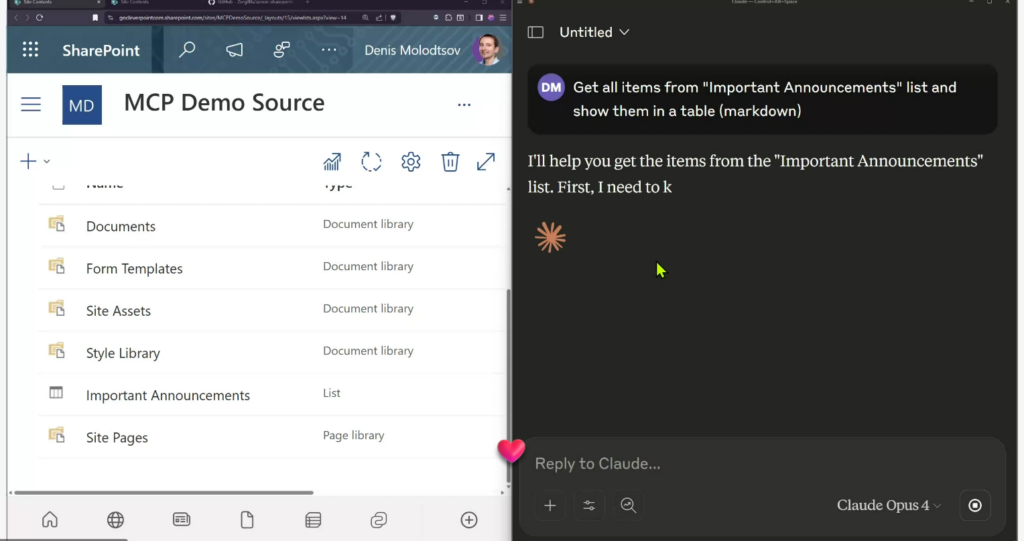Screen dimensions: 1024x541
Task: Click the horizontal scrollbar under the list
Action: (163, 493)
